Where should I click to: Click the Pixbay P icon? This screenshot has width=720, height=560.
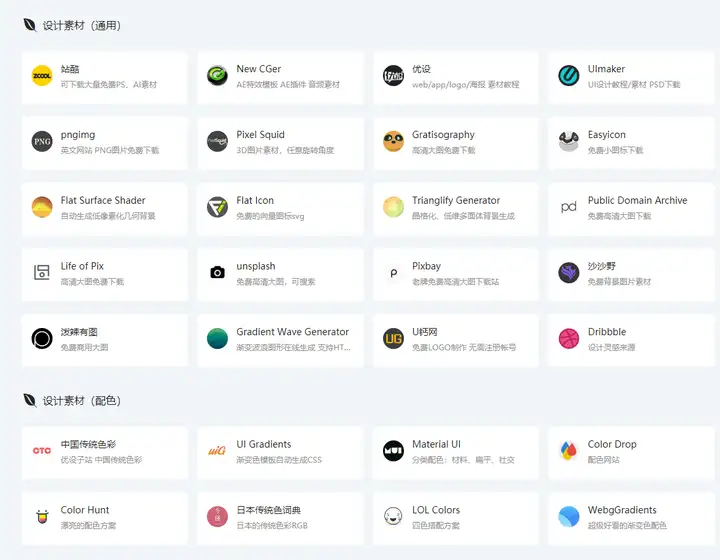pyautogui.click(x=394, y=273)
